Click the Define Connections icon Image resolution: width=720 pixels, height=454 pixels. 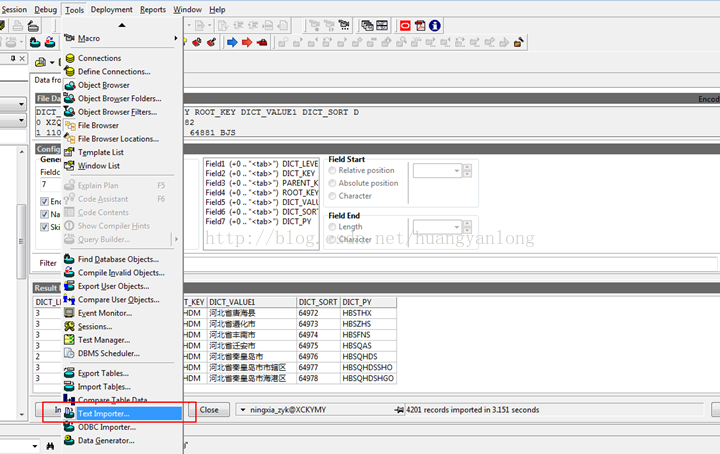click(x=69, y=72)
